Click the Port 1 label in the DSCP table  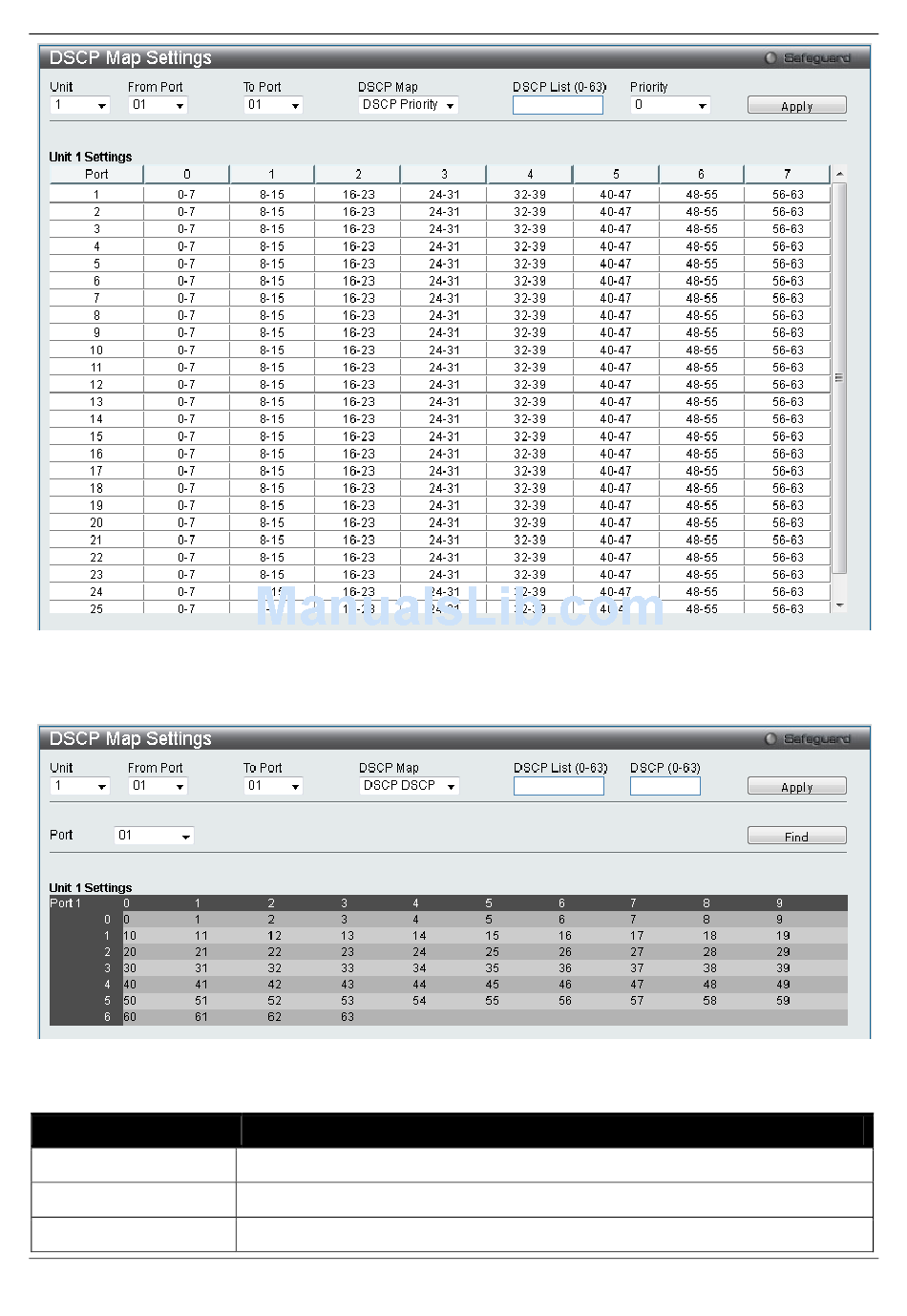coord(66,903)
